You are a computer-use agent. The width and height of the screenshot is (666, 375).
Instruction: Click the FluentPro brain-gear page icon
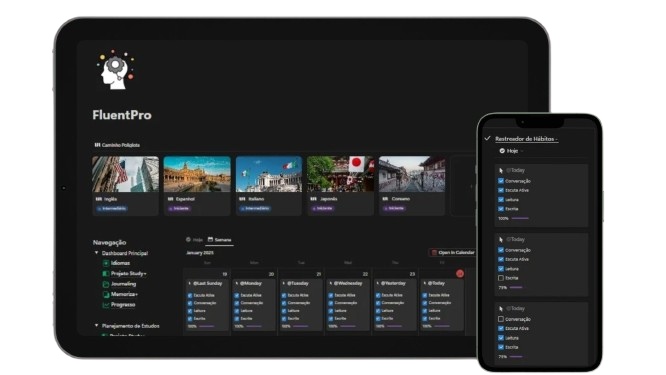[116, 70]
